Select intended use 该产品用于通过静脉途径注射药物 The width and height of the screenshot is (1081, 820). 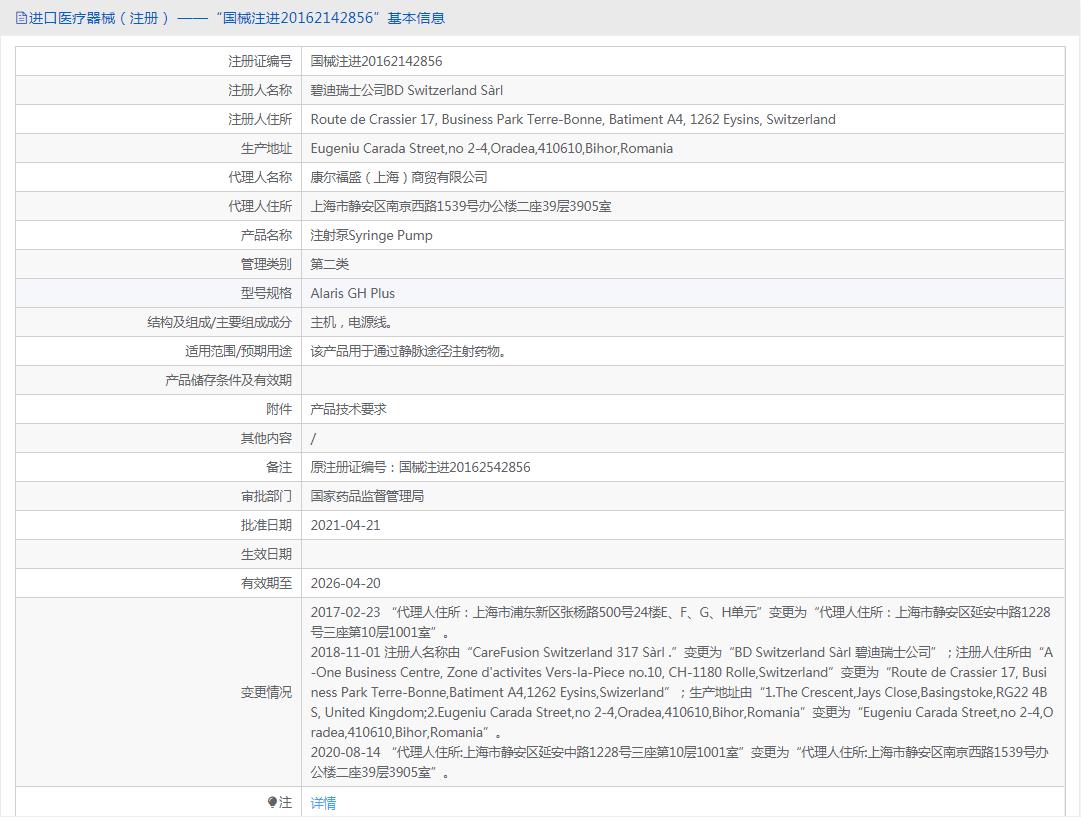(x=410, y=351)
